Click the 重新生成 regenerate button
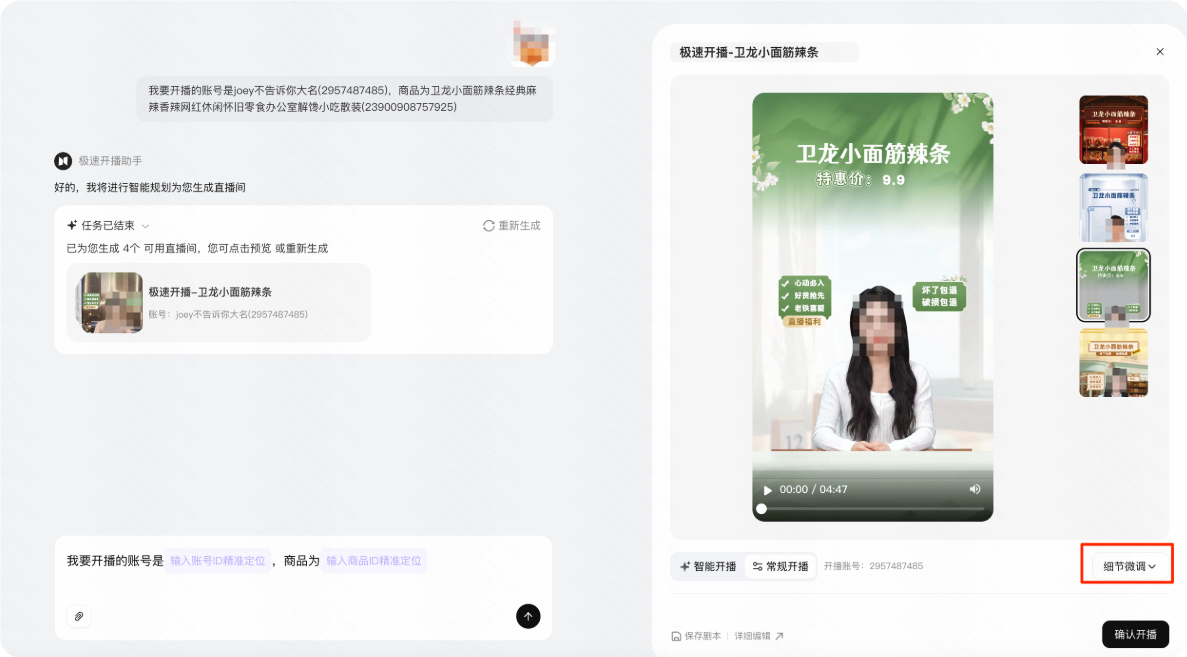 [x=512, y=226]
